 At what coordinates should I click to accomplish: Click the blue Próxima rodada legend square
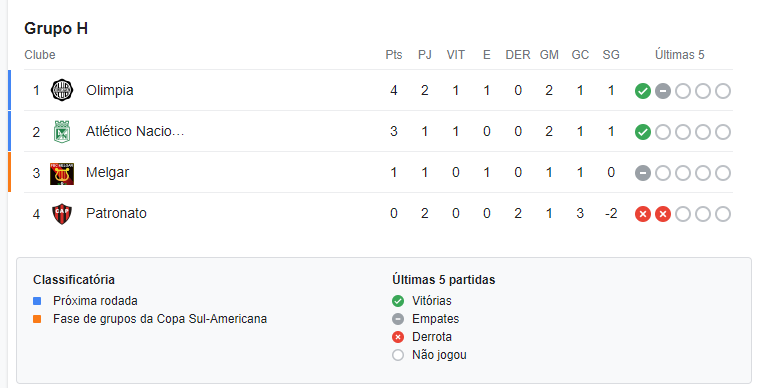pyautogui.click(x=37, y=301)
